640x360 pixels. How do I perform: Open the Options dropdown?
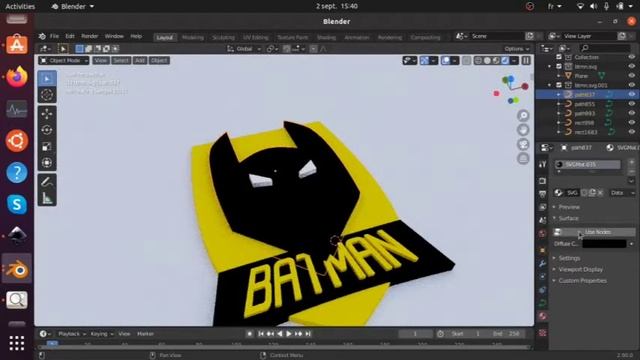(516, 49)
